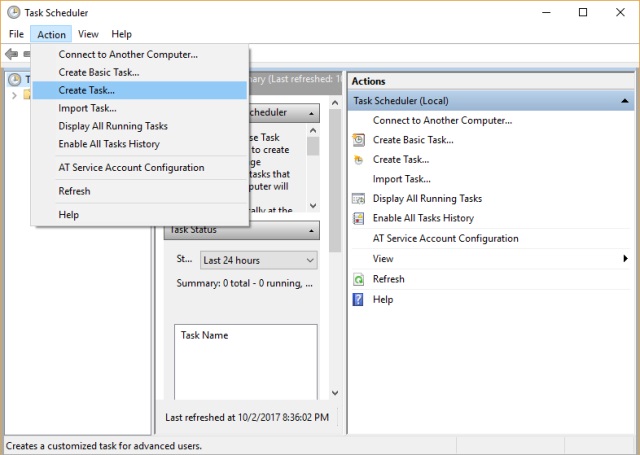Choose Help in the Action dropdown menu
Viewport: 640px width, 455px height.
[140, 215]
